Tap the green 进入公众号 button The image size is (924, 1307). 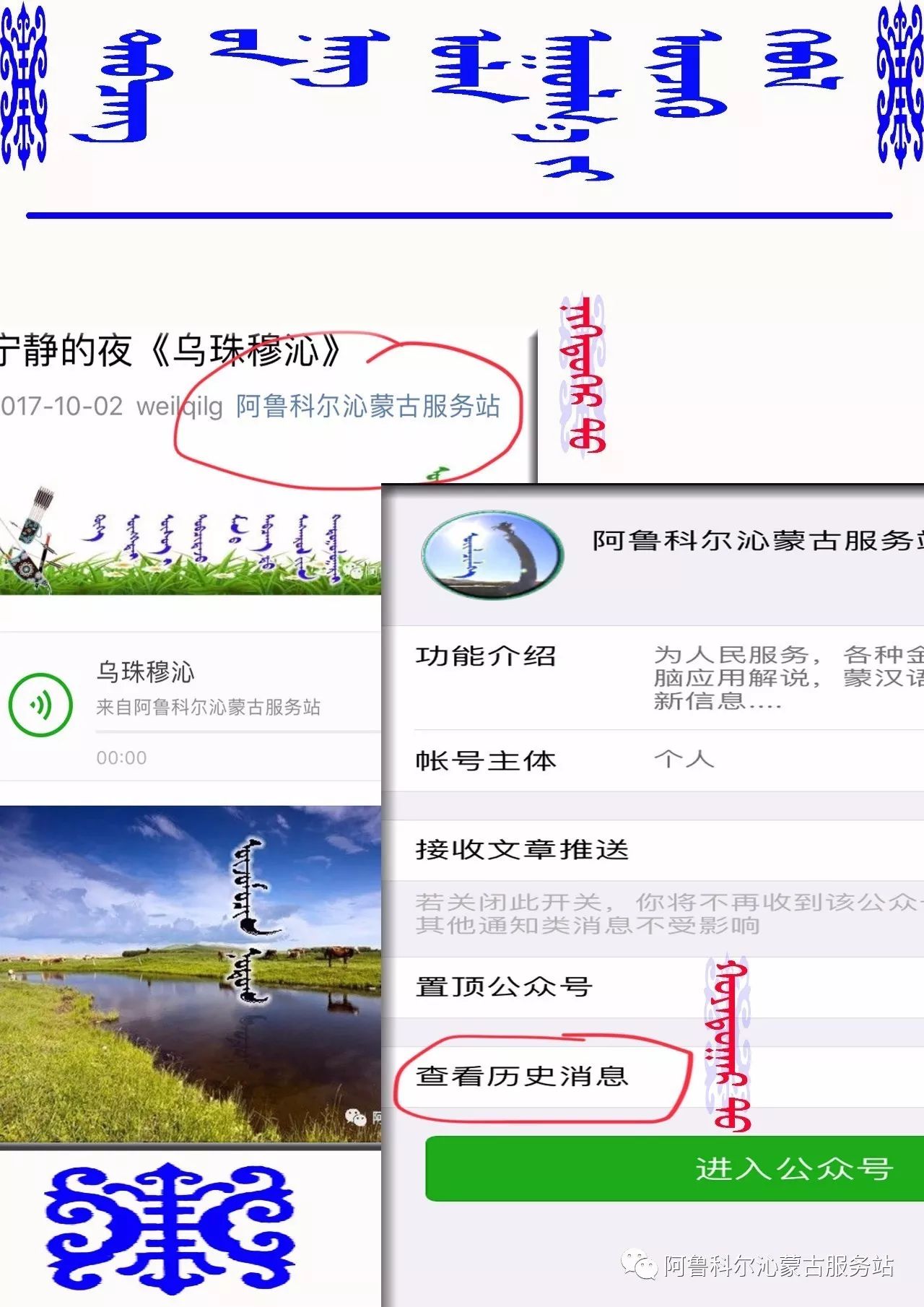point(674,1168)
